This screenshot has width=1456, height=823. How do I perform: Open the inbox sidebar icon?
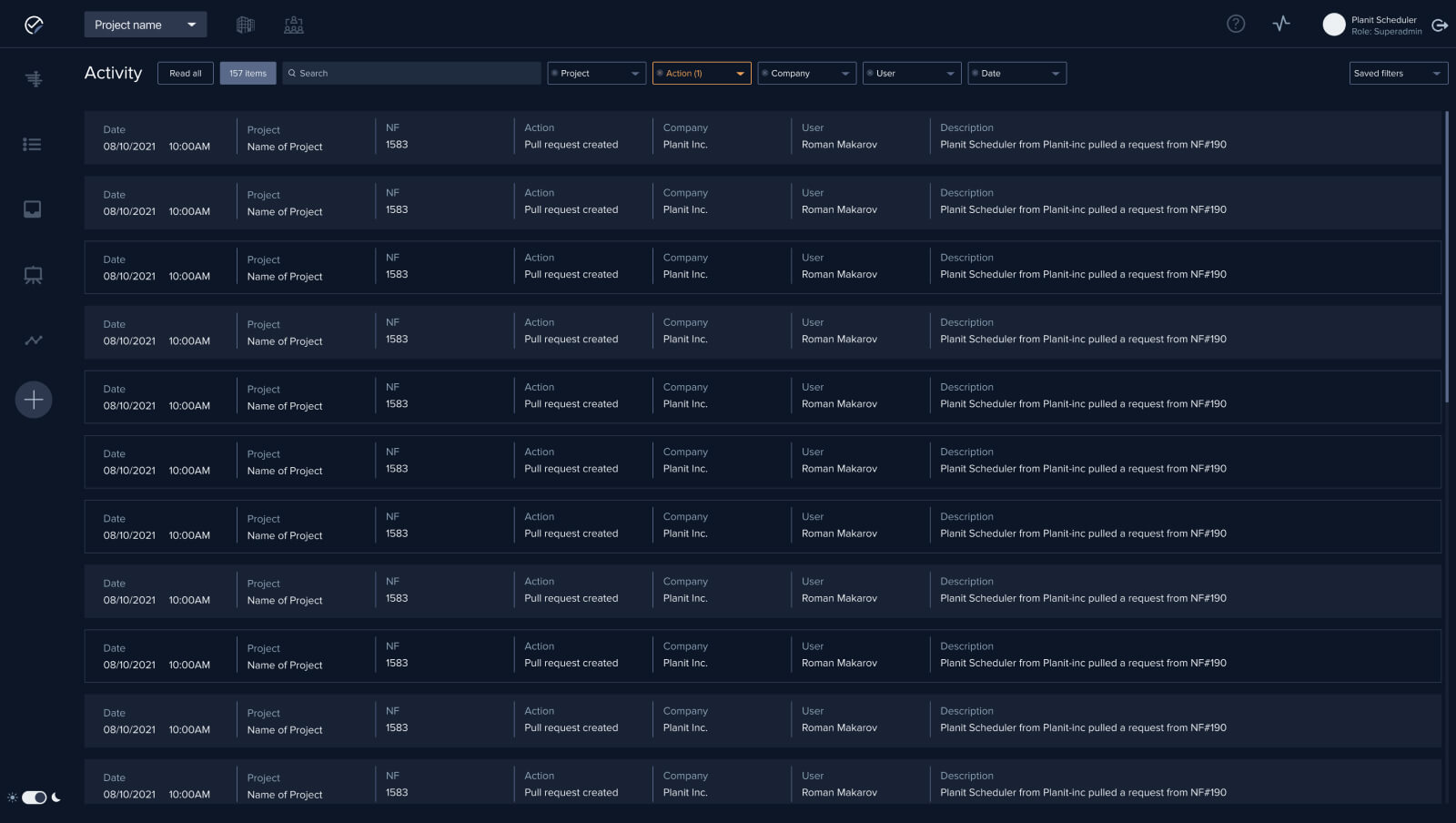click(33, 209)
